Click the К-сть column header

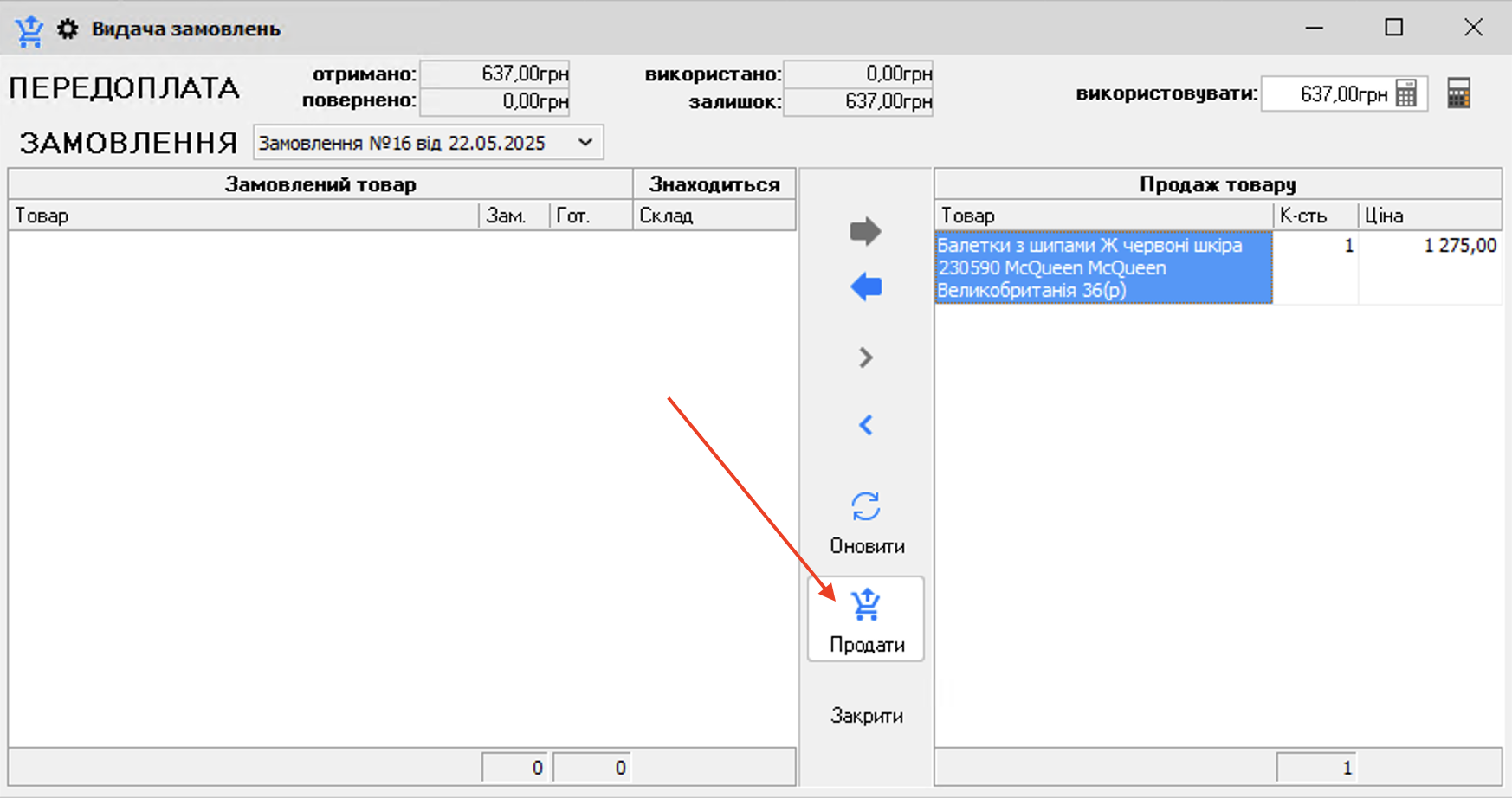1315,216
